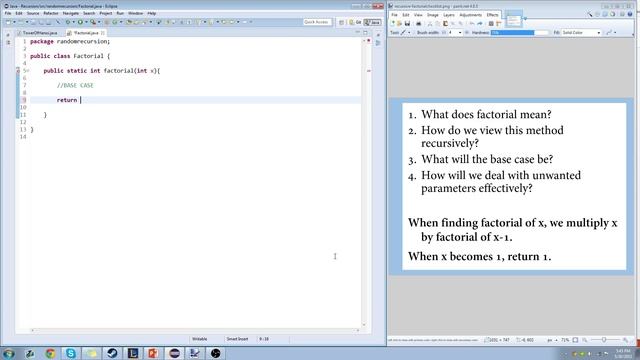This screenshot has width=640, height=360.
Task: Collapse the factorial method fold marker at line 5
Action: click(x=28, y=71)
